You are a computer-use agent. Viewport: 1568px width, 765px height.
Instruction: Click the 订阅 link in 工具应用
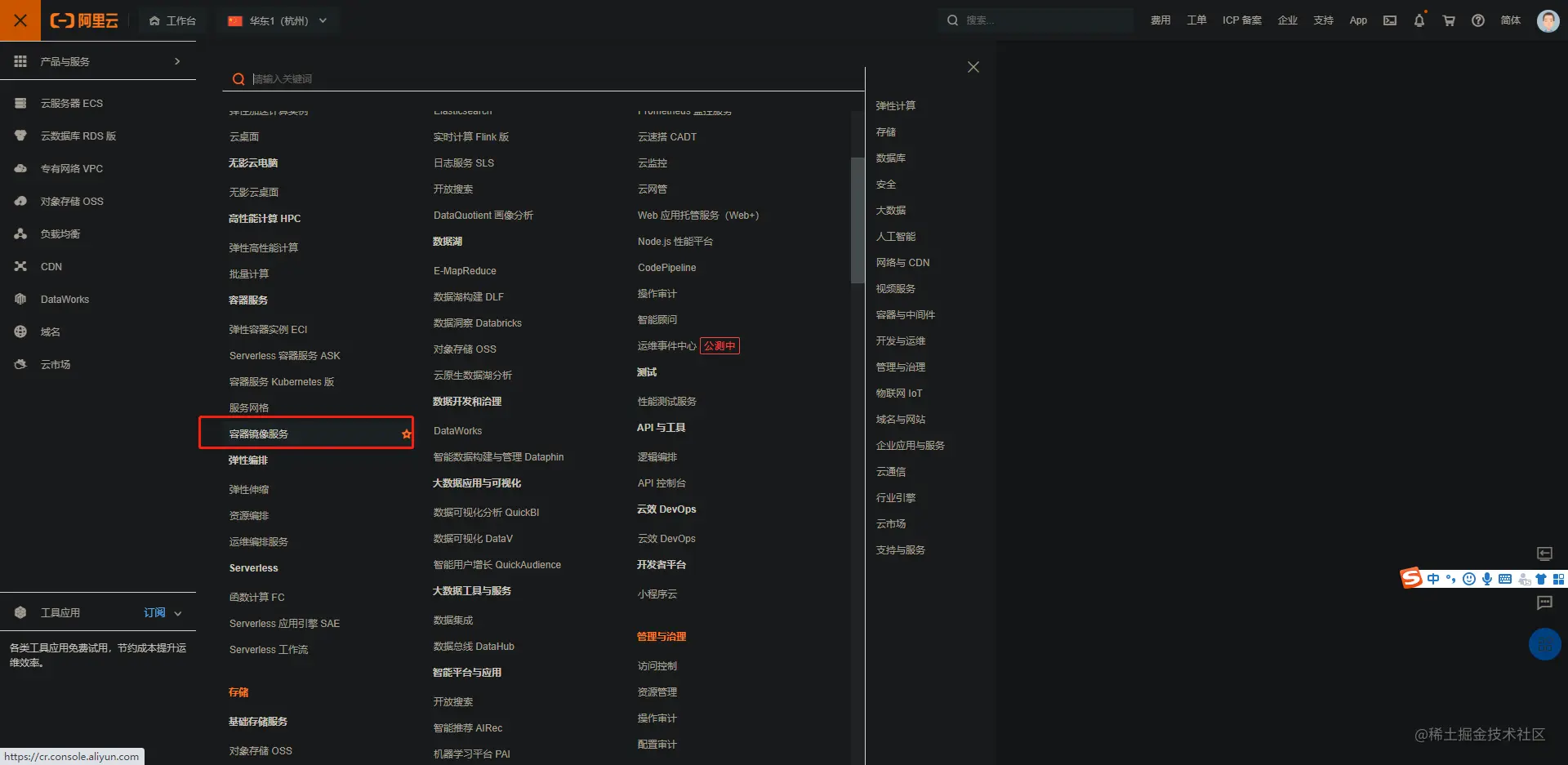[x=154, y=612]
